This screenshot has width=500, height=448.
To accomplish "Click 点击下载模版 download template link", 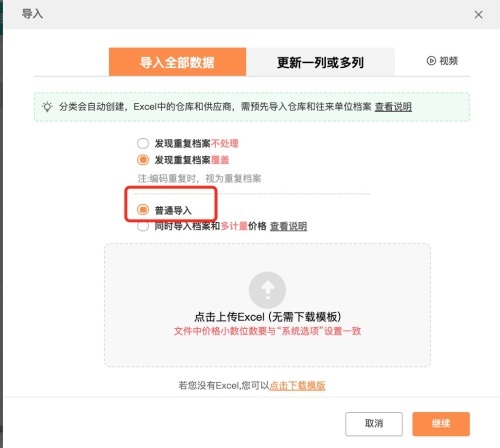I will (297, 386).
